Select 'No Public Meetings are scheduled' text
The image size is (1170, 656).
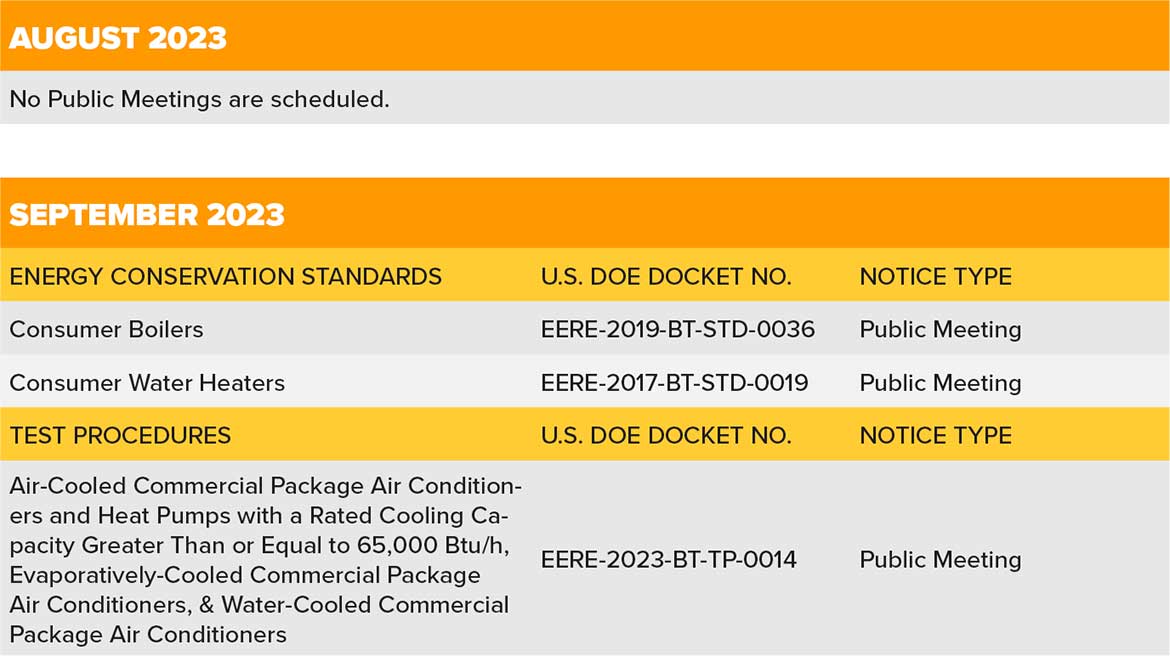click(x=199, y=99)
